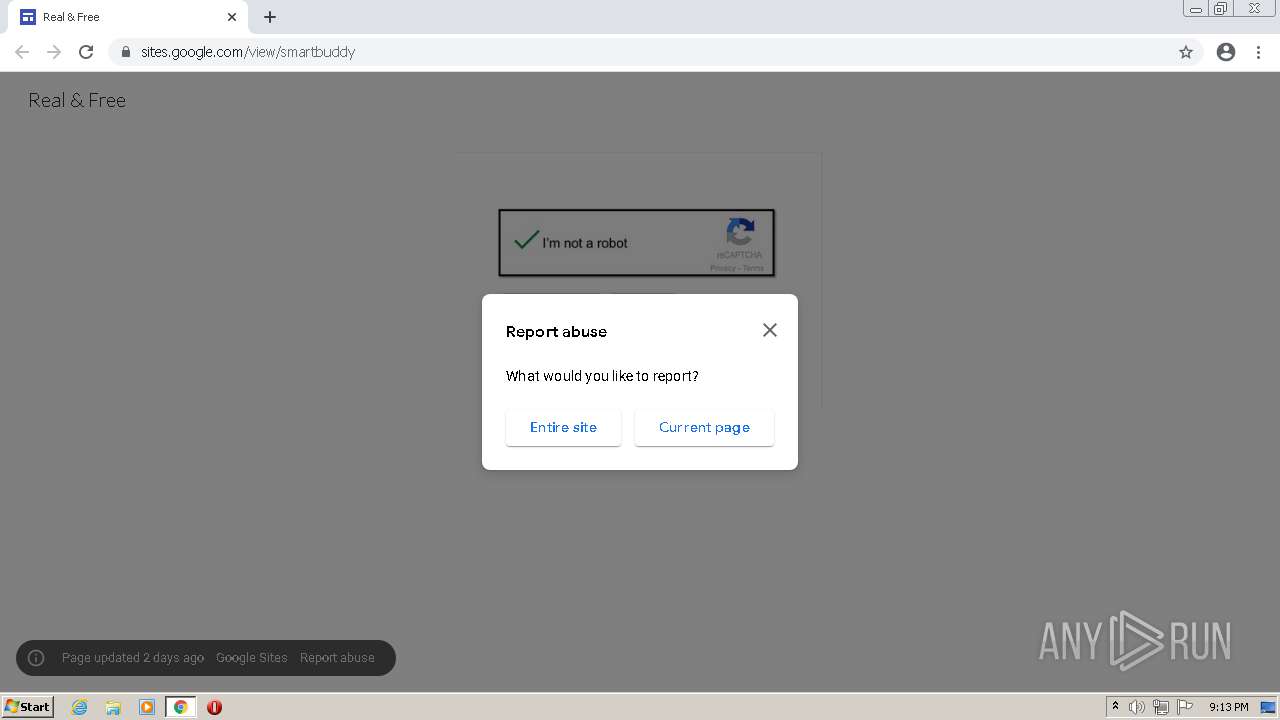1280x720 pixels.
Task: Choose Current page to report
Action: (x=704, y=427)
